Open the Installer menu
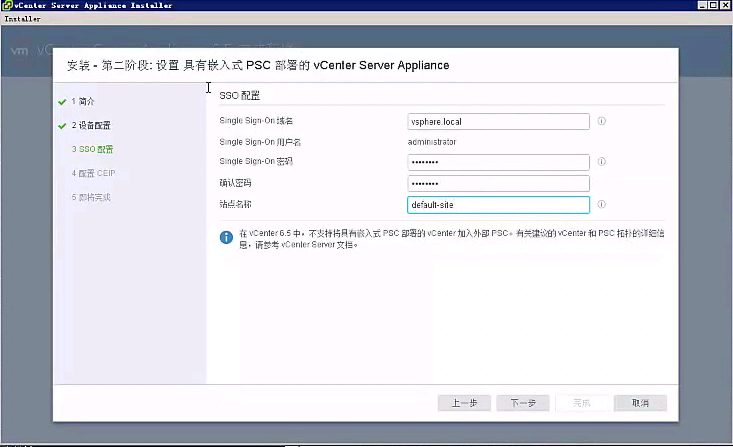 pos(22,19)
